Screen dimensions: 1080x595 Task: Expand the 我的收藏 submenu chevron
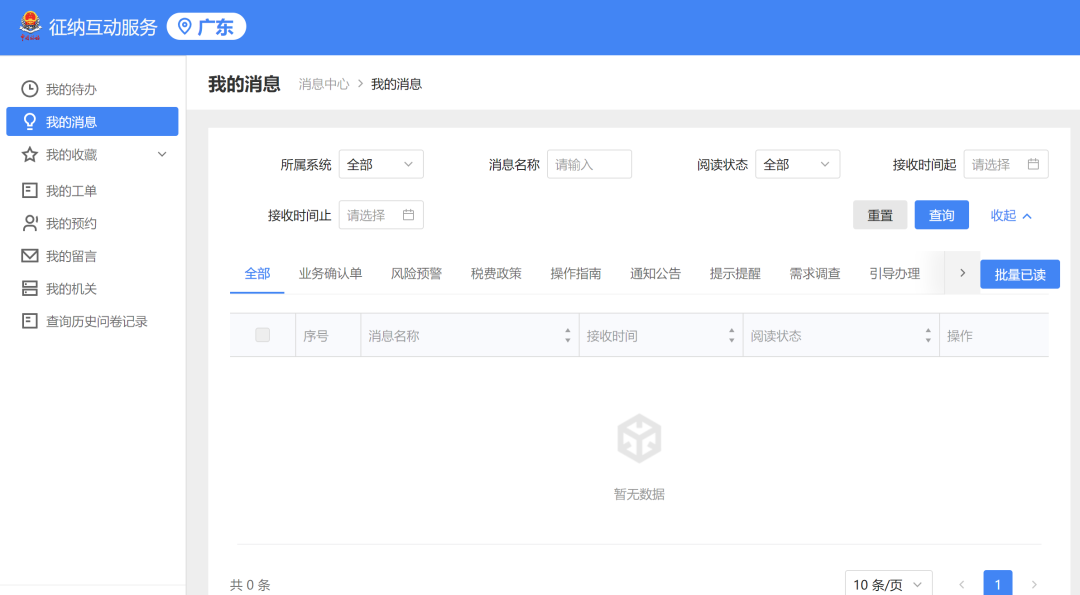162,154
